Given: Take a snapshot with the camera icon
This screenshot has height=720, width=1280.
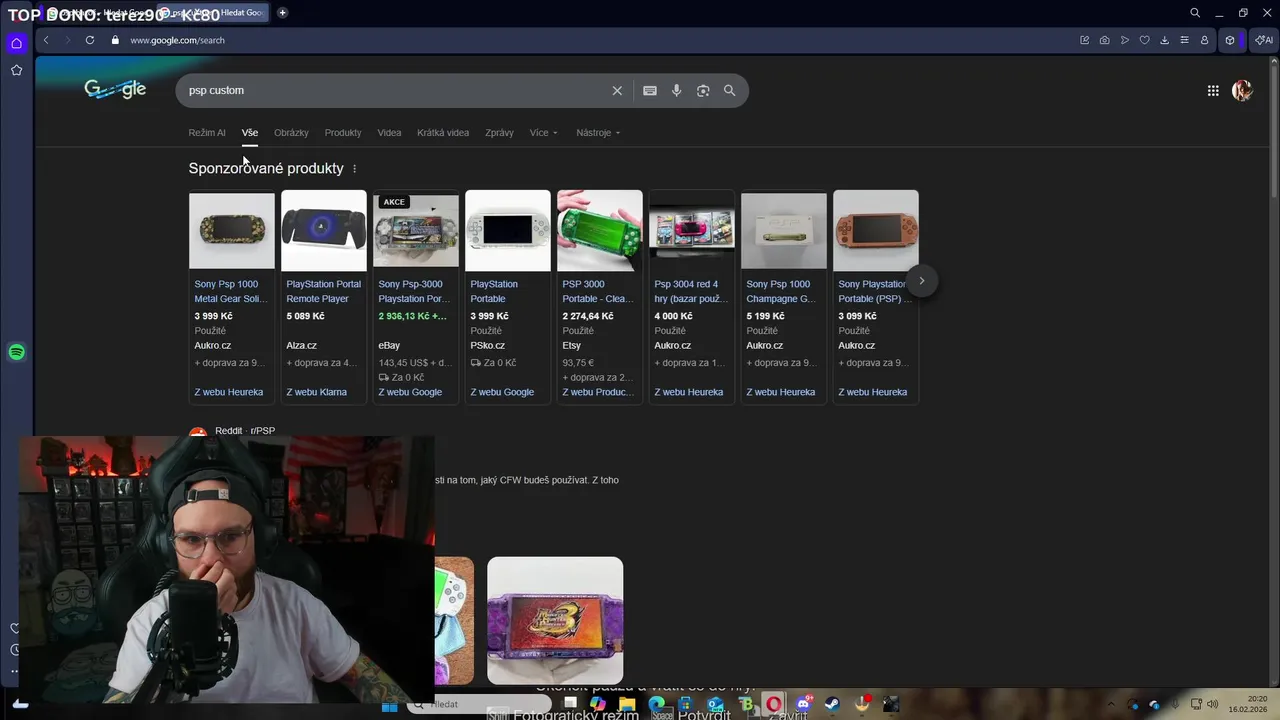Looking at the screenshot, I should 1104,40.
